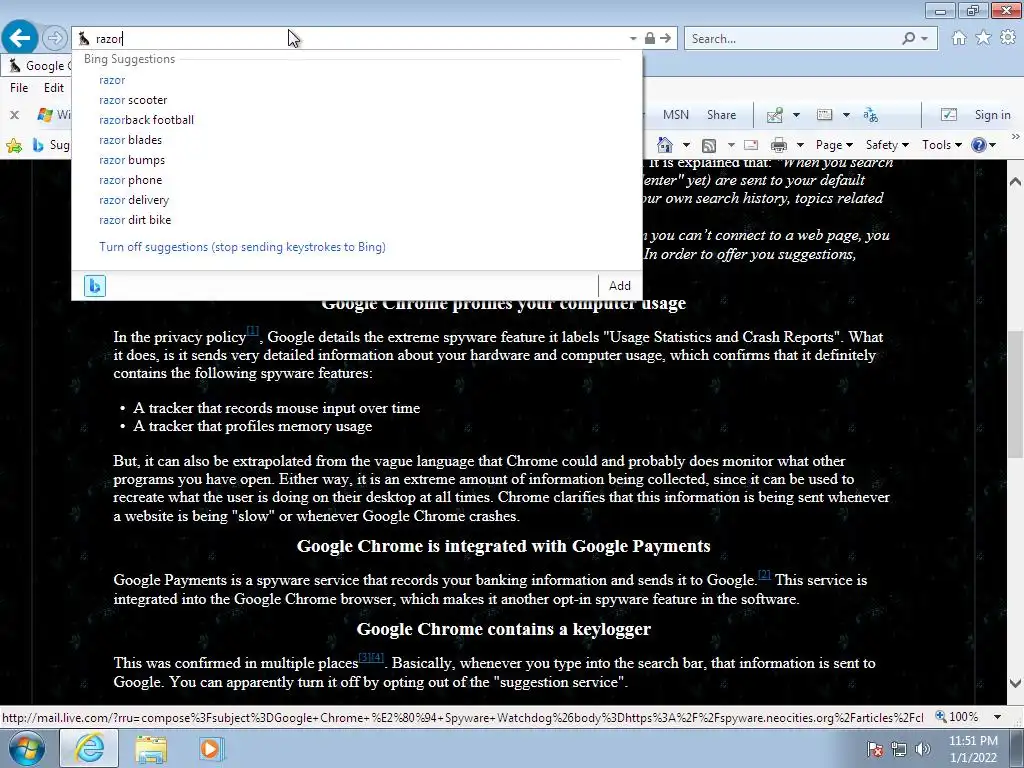Expand the Home icon dropdown arrow
Screen dimensions: 1024x768
(x=686, y=145)
